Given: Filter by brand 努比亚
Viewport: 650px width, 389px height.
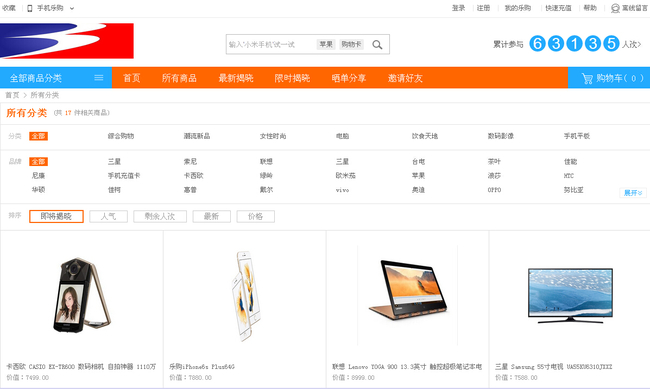Looking at the screenshot, I should pyautogui.click(x=574, y=190).
